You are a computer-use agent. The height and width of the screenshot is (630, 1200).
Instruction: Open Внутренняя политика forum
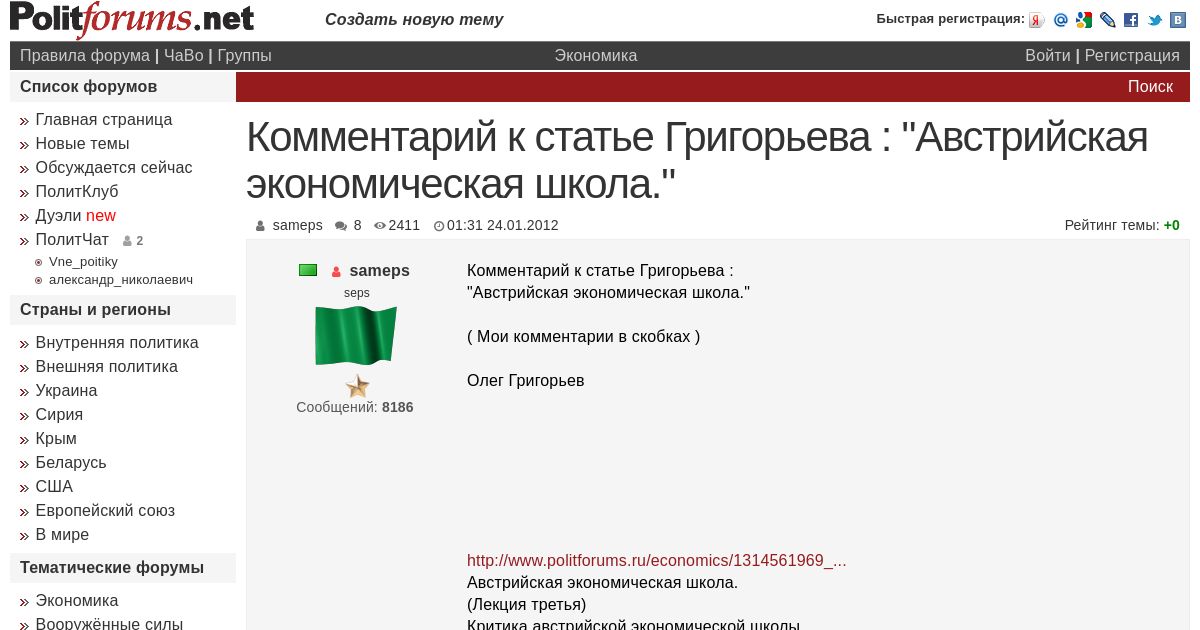pyautogui.click(x=117, y=343)
